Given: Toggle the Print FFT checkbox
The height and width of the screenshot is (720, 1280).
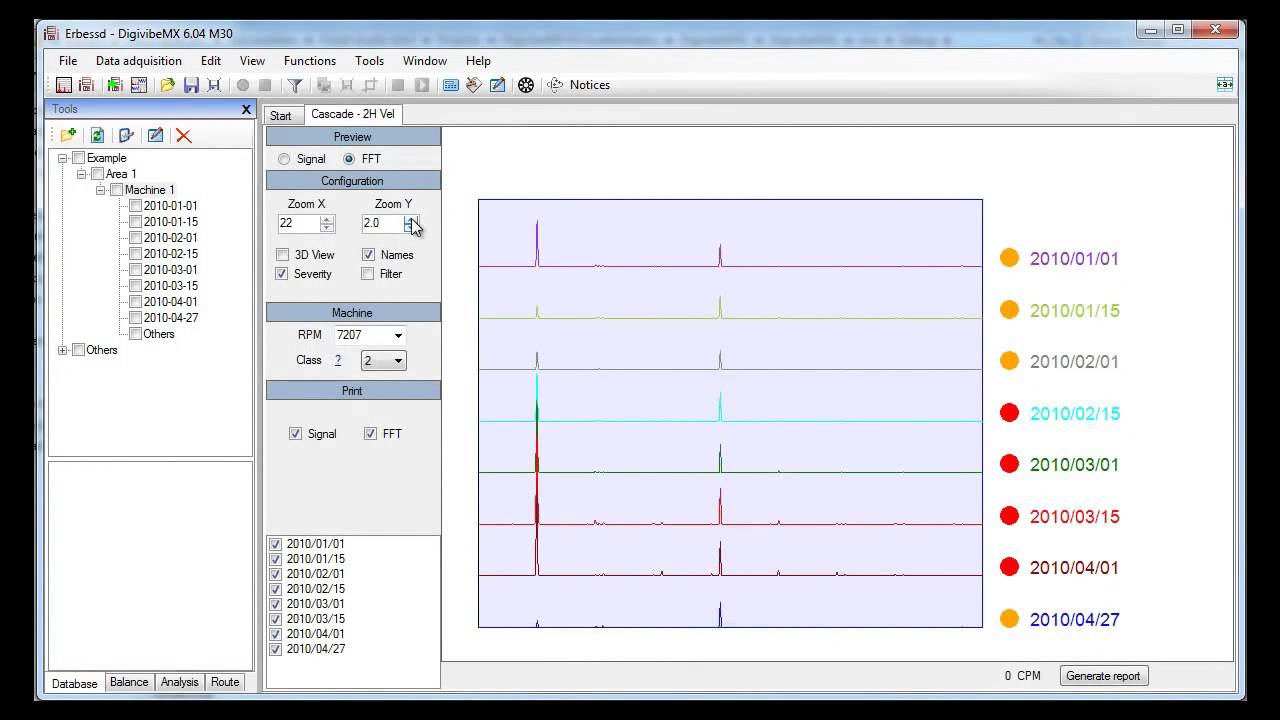Looking at the screenshot, I should pyautogui.click(x=371, y=434).
